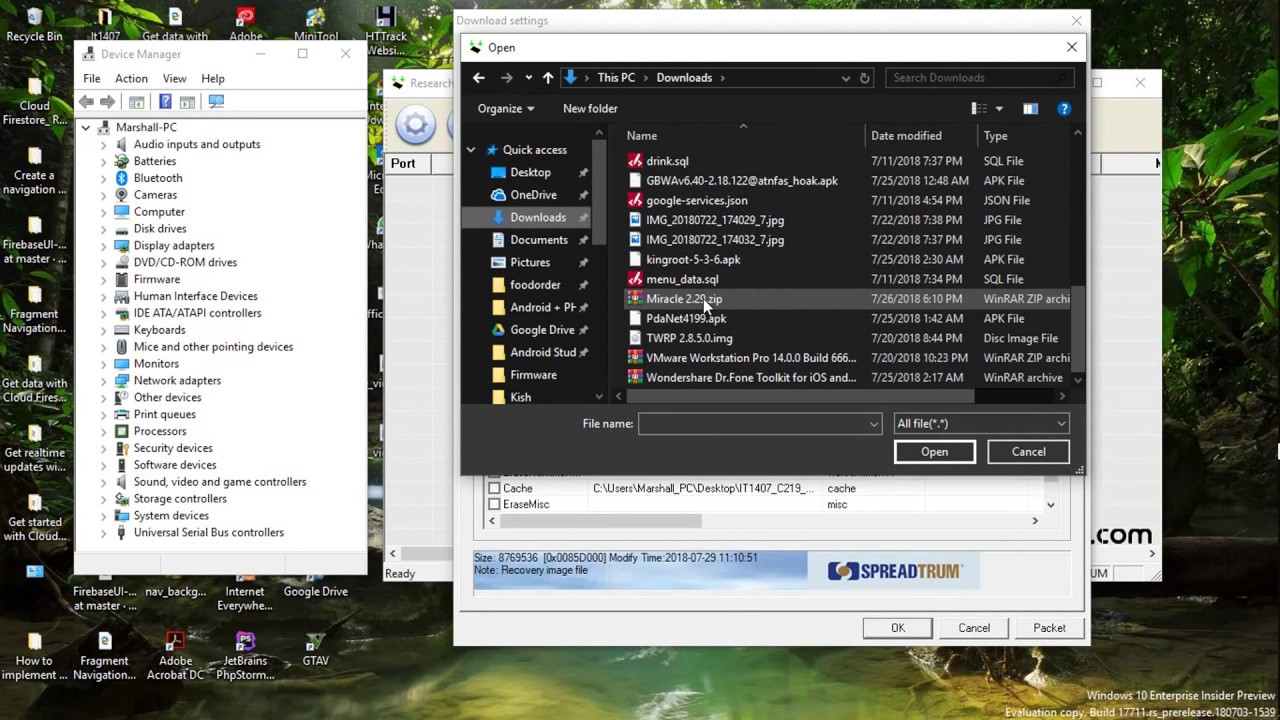The width and height of the screenshot is (1280, 720).
Task: Click the Up folder arrow in Open dialog
Action: [548, 78]
